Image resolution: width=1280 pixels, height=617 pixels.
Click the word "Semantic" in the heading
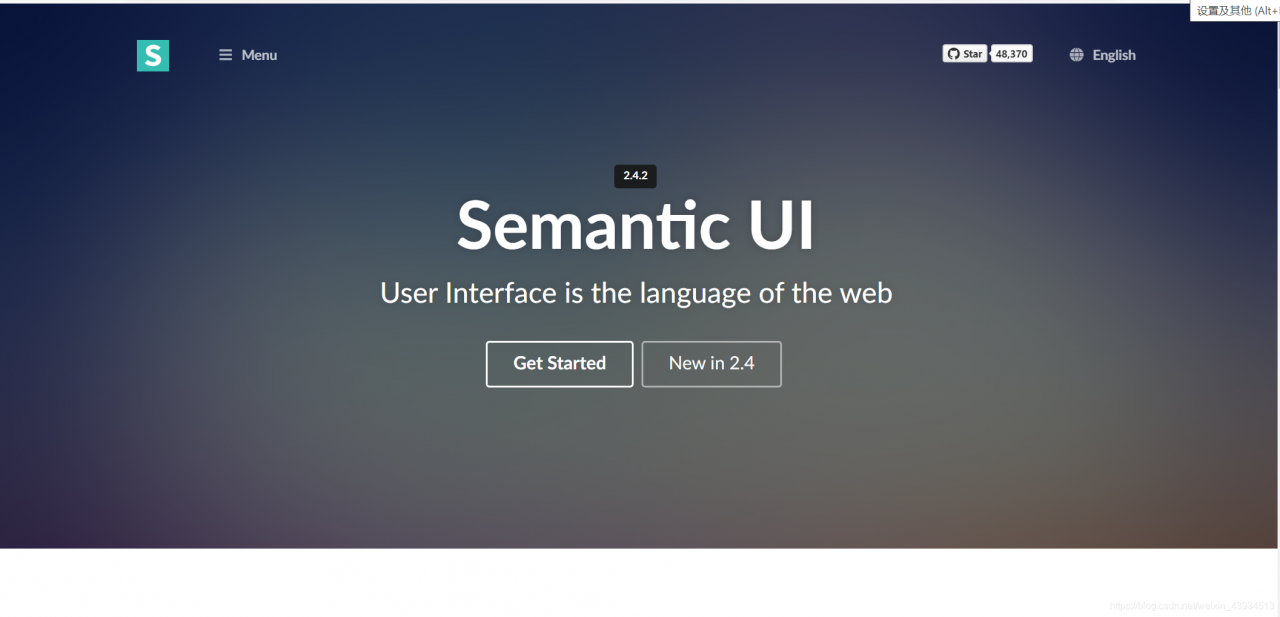tap(594, 224)
